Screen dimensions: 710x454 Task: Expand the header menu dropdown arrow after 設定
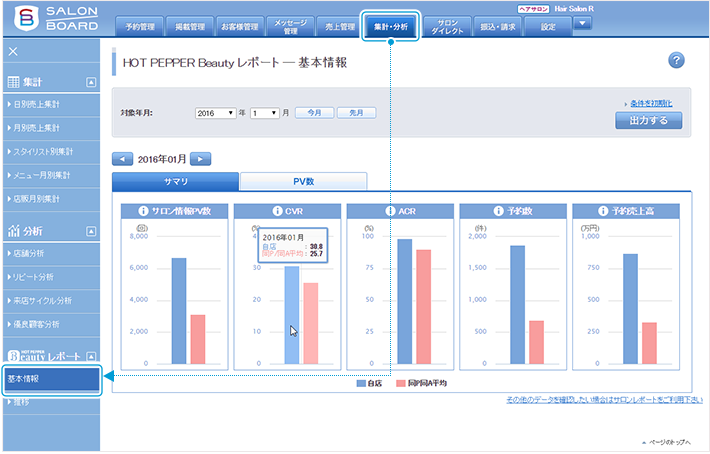583,23
